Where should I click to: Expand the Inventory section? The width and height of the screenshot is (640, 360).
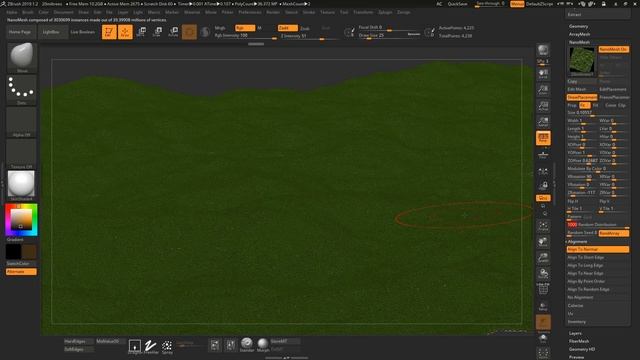(577, 322)
